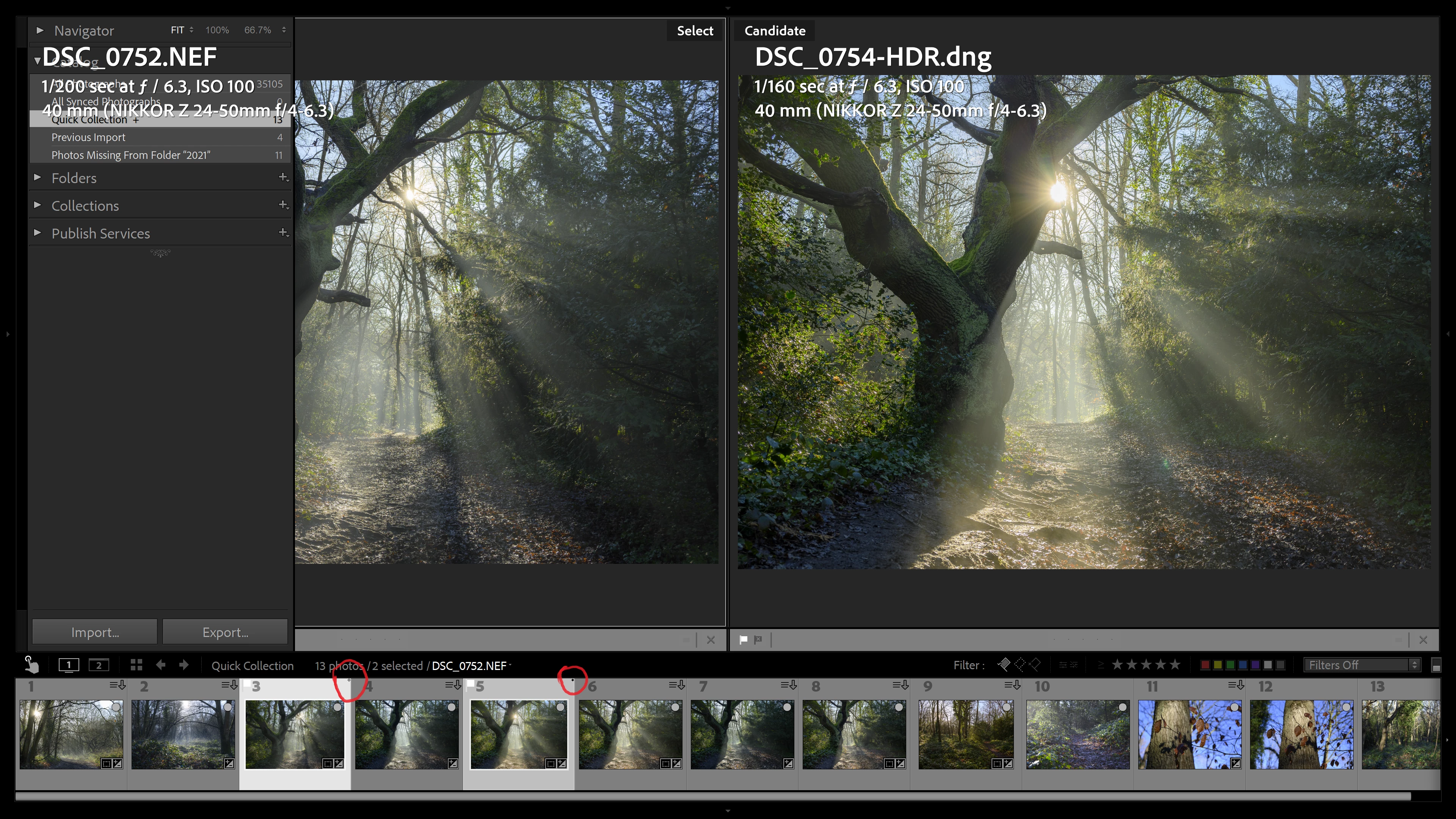Click the Export button
This screenshot has height=819, width=1456.
(225, 632)
